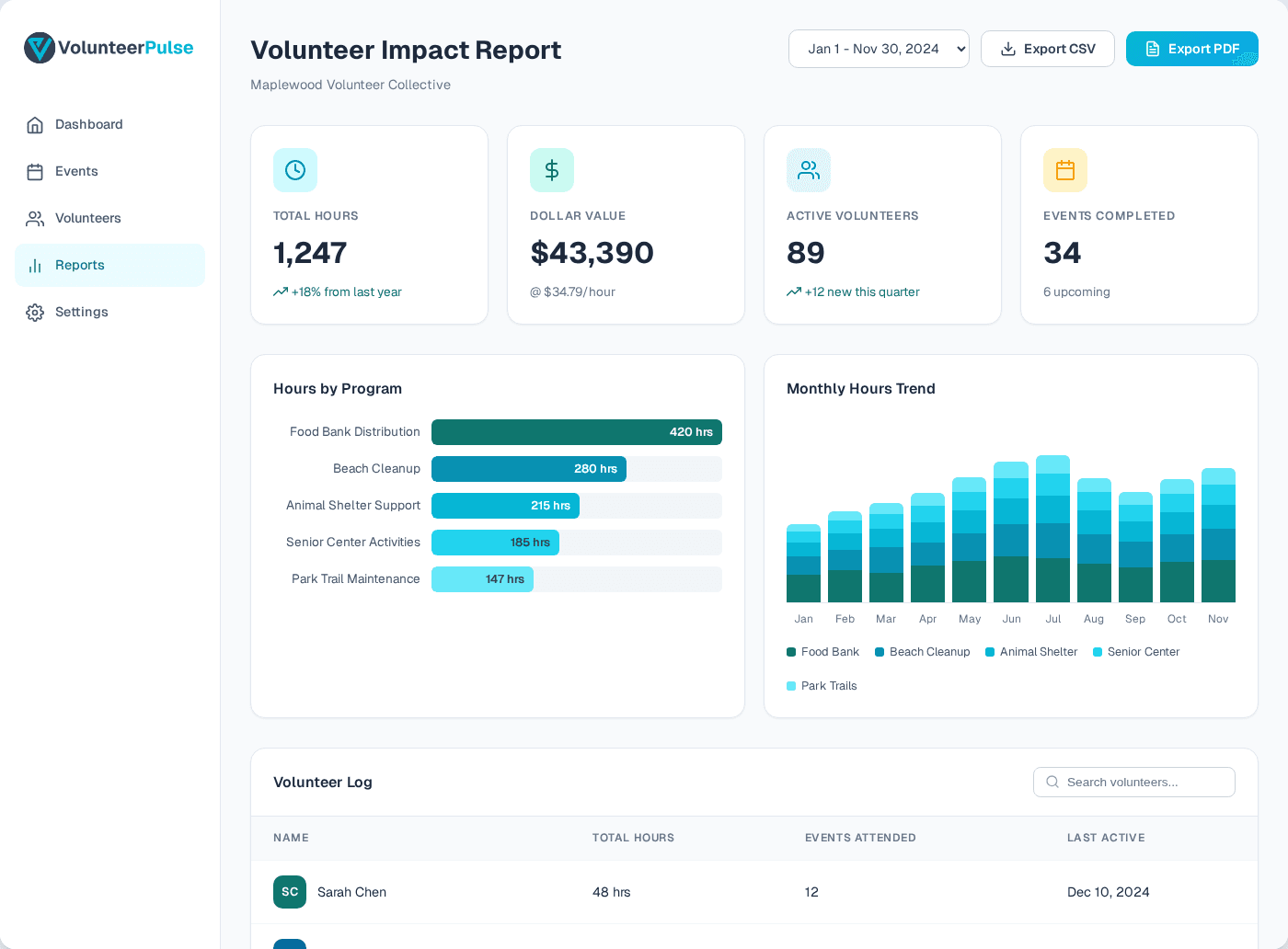Toggle the Park Trails legend item
The width and height of the screenshot is (1288, 949).
822,685
